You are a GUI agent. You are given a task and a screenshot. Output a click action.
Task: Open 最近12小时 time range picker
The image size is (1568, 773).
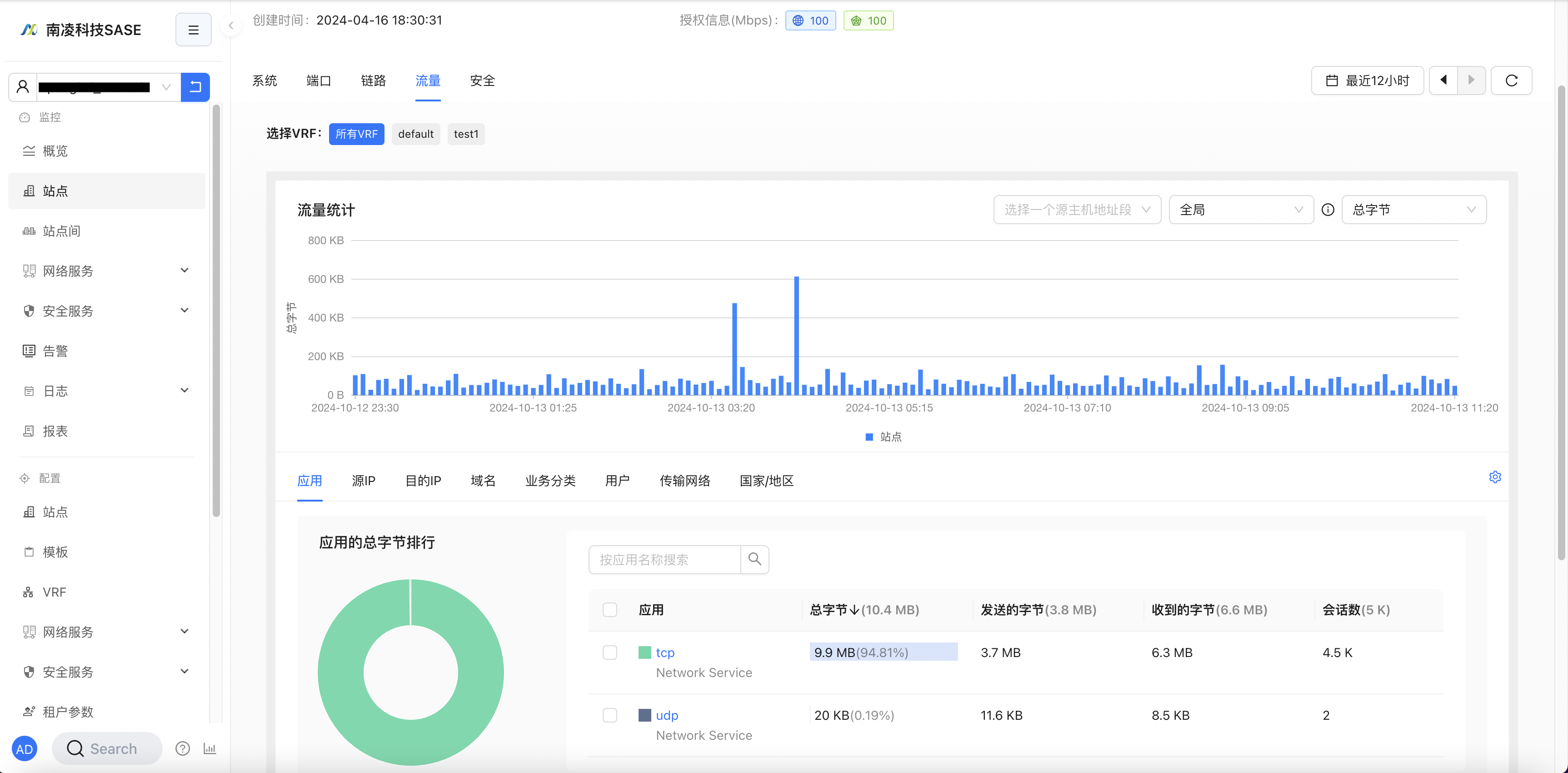click(1367, 80)
